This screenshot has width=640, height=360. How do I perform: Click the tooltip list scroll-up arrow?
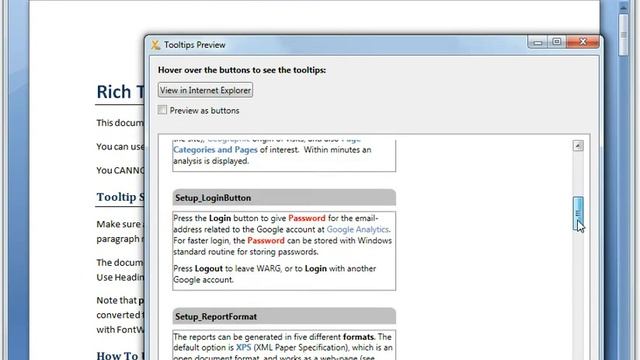coord(578,146)
